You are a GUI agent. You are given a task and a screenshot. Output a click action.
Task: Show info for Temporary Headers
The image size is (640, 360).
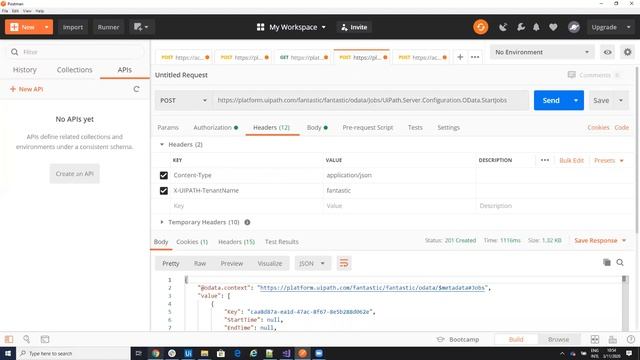[x=247, y=222]
